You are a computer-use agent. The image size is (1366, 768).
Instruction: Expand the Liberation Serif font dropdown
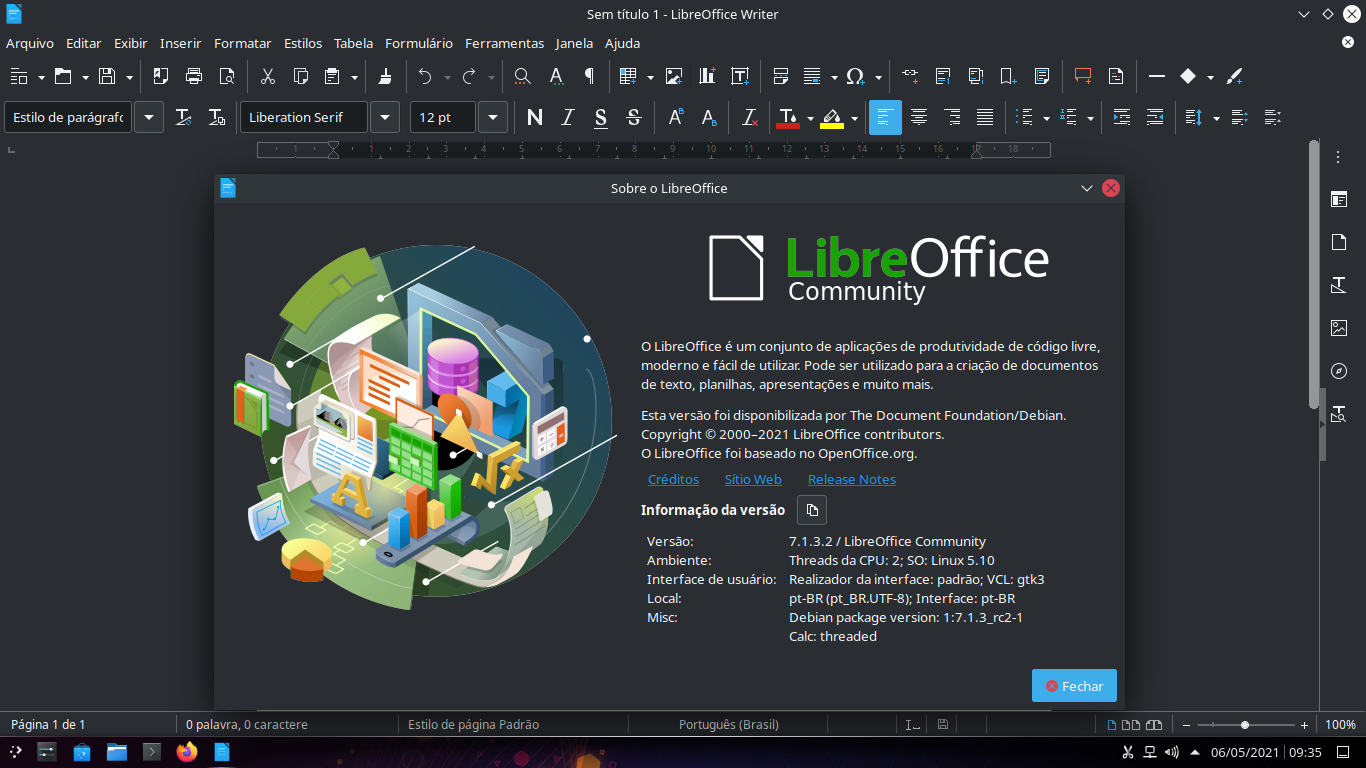pyautogui.click(x=385, y=118)
